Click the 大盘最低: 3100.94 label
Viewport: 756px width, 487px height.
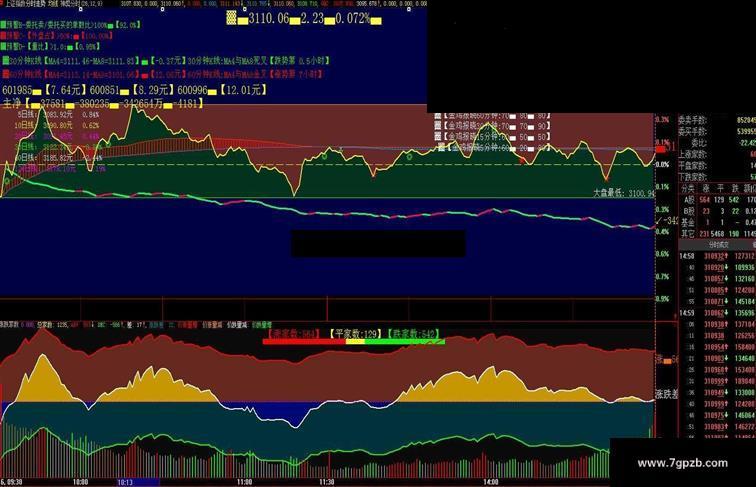click(x=624, y=193)
